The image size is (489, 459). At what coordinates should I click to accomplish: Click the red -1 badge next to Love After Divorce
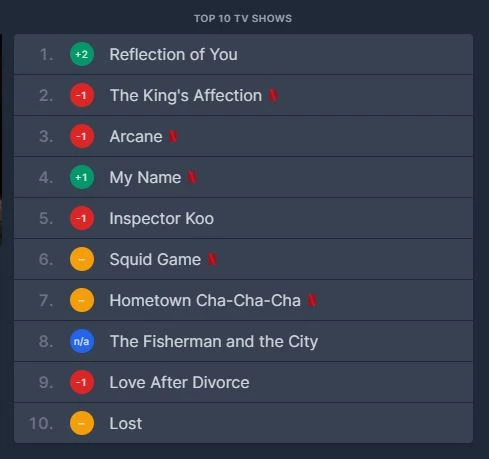[x=82, y=382]
